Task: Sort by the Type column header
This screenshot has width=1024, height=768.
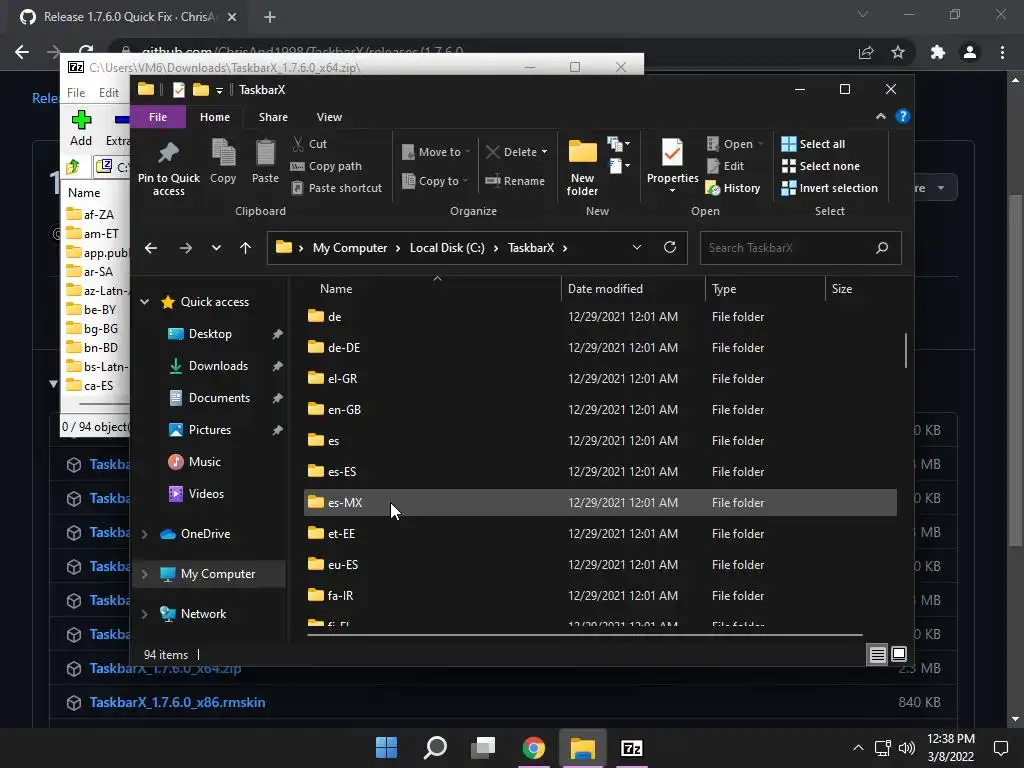Action: coord(765,289)
